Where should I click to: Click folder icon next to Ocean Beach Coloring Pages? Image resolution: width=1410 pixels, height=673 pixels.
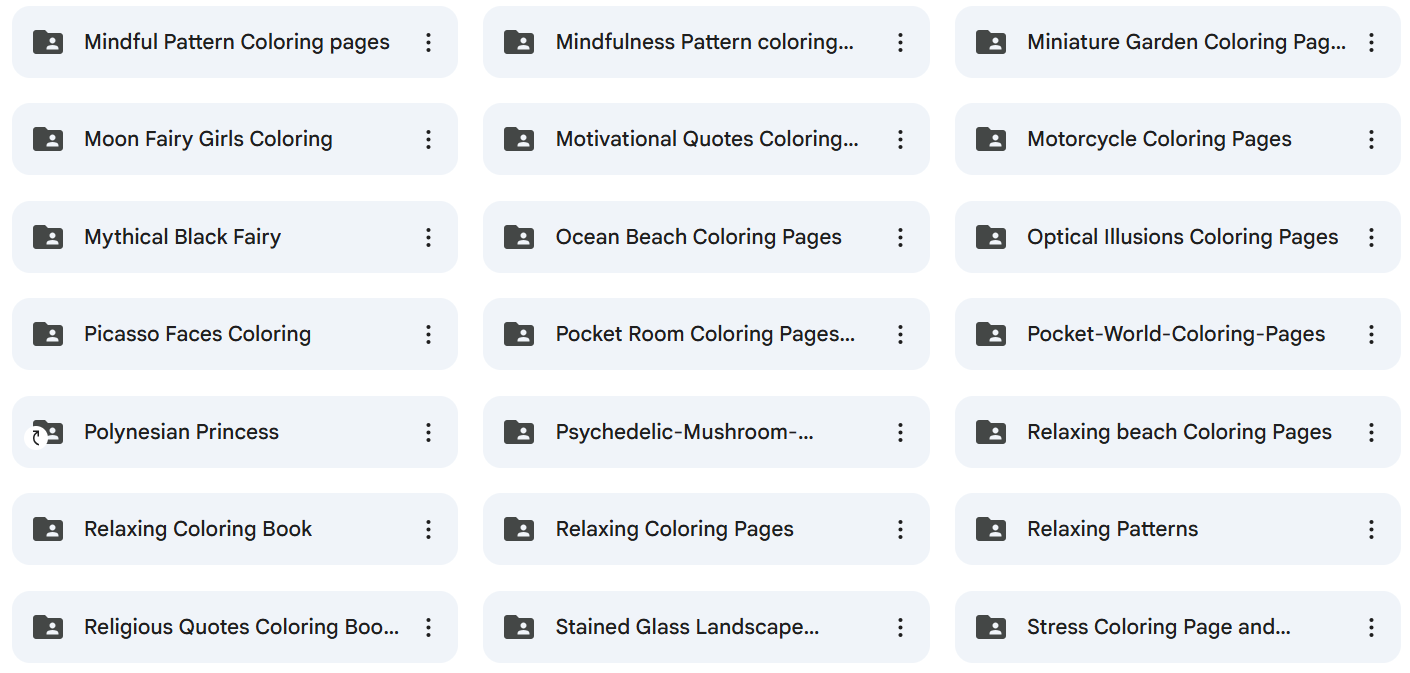tap(519, 237)
